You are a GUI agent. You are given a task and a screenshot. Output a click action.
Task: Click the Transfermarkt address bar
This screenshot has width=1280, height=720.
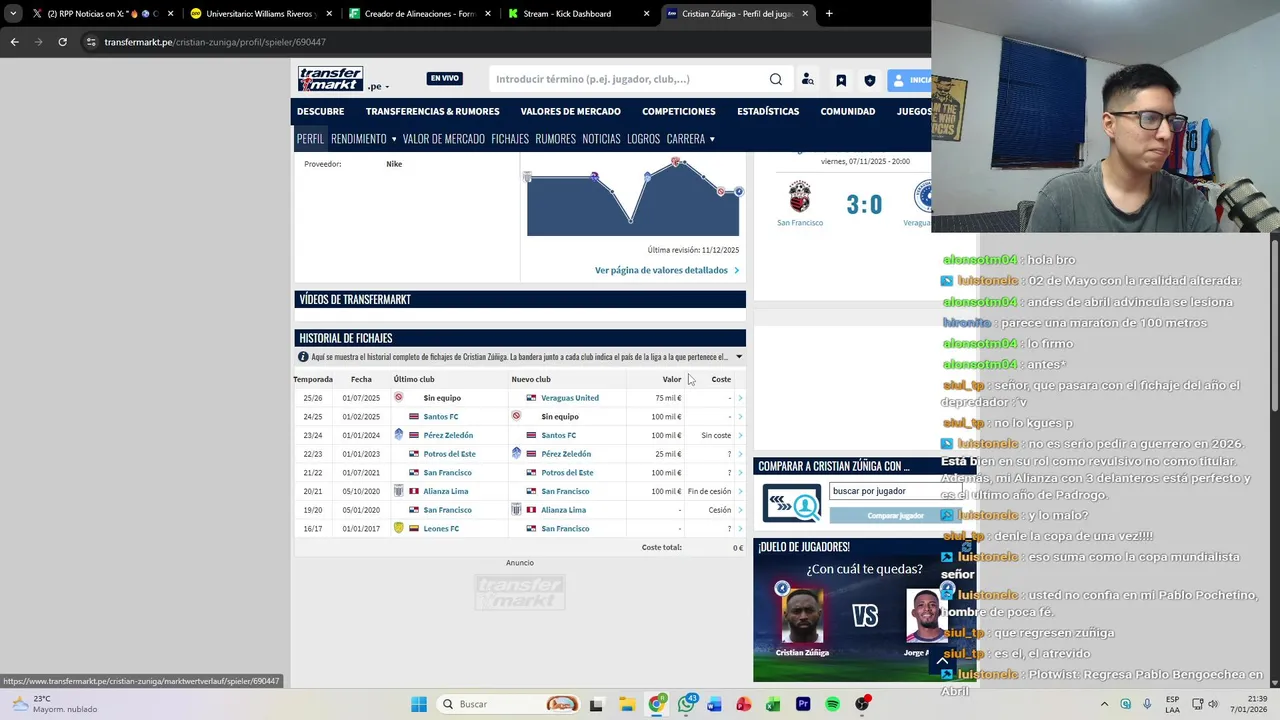(500, 42)
